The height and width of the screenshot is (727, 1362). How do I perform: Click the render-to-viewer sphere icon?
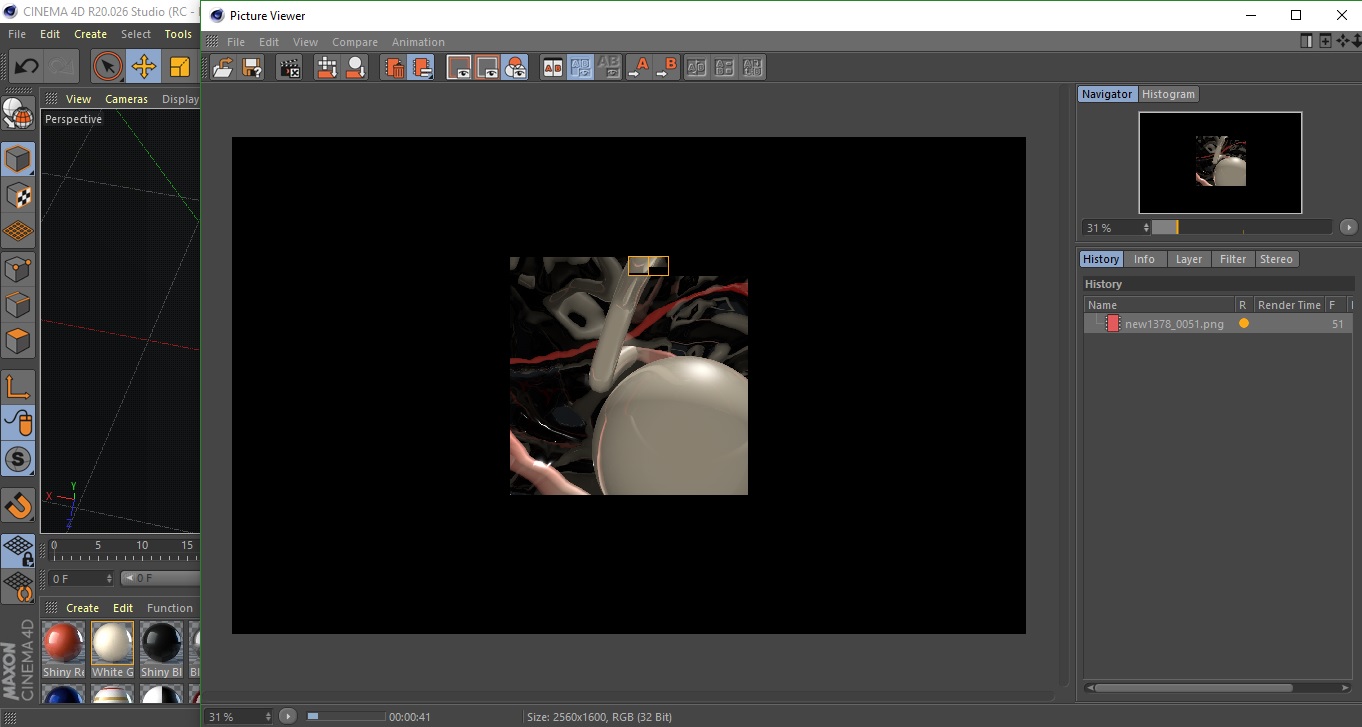pyautogui.click(x=355, y=68)
